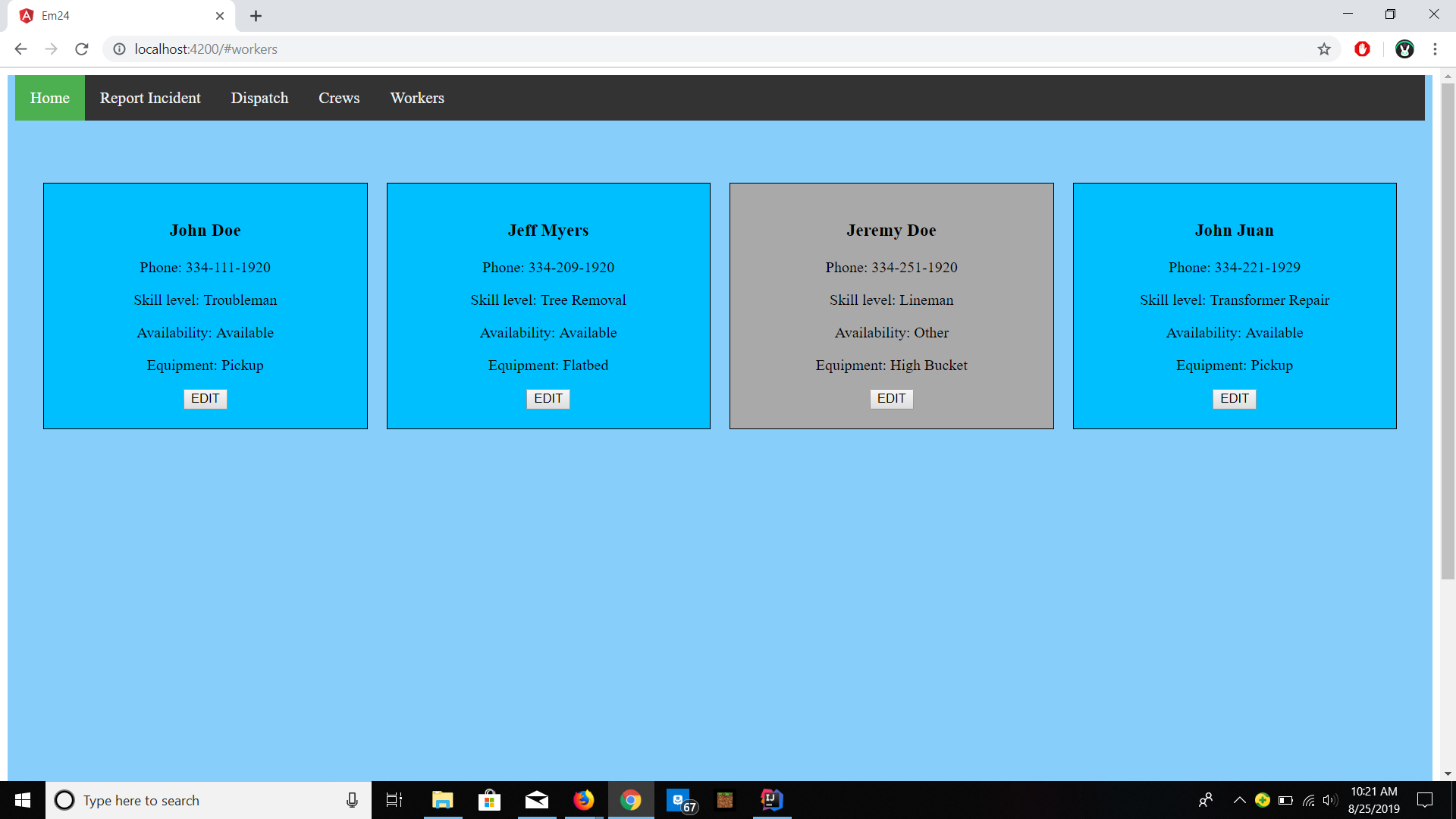
Task: Open the Workers nav tab
Action: click(417, 98)
